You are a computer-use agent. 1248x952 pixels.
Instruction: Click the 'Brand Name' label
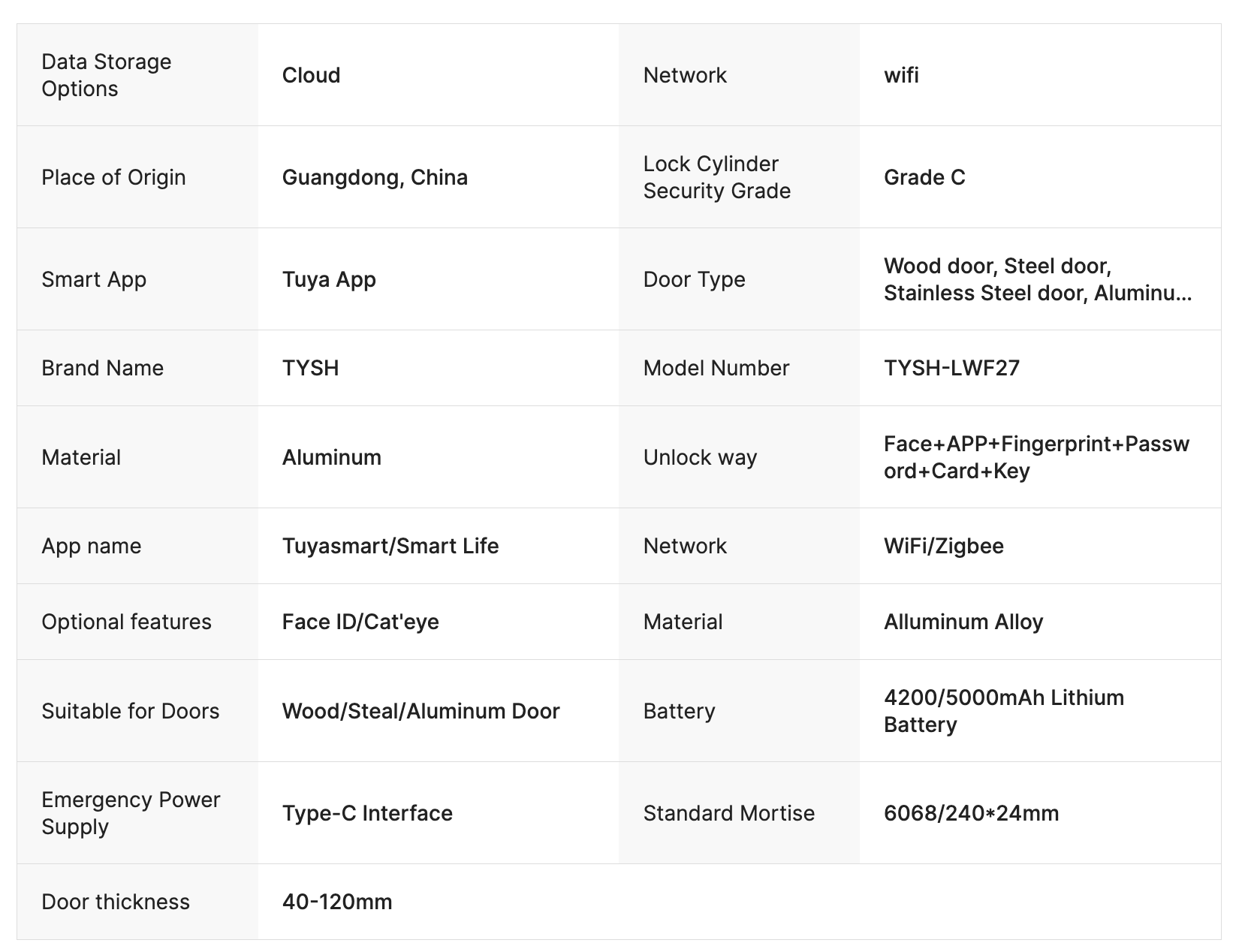(x=102, y=368)
